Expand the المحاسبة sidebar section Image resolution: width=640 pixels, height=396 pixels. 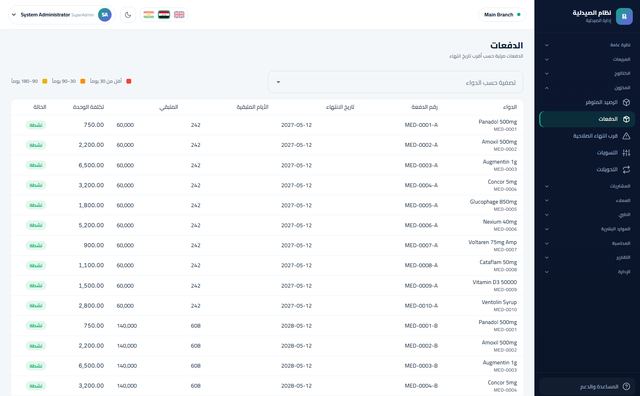(587, 243)
